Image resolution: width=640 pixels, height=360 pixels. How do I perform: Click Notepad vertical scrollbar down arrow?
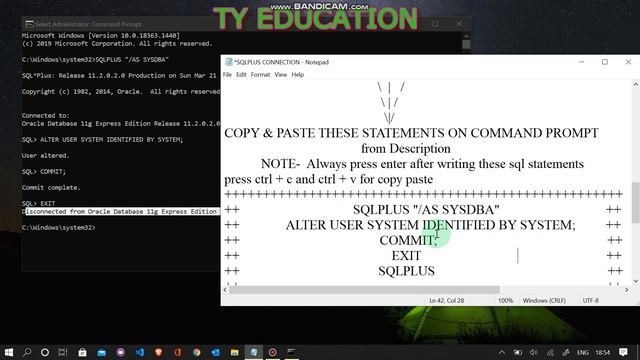click(x=636, y=281)
